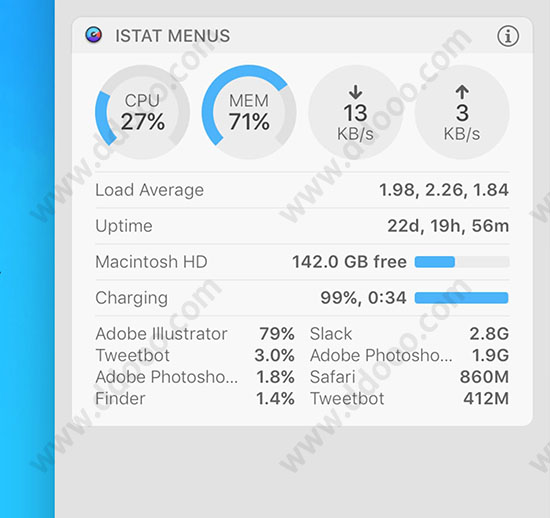The height and width of the screenshot is (518, 550).
Task: Select Slack 2.8G memory process entry
Action: pyautogui.click(x=409, y=334)
